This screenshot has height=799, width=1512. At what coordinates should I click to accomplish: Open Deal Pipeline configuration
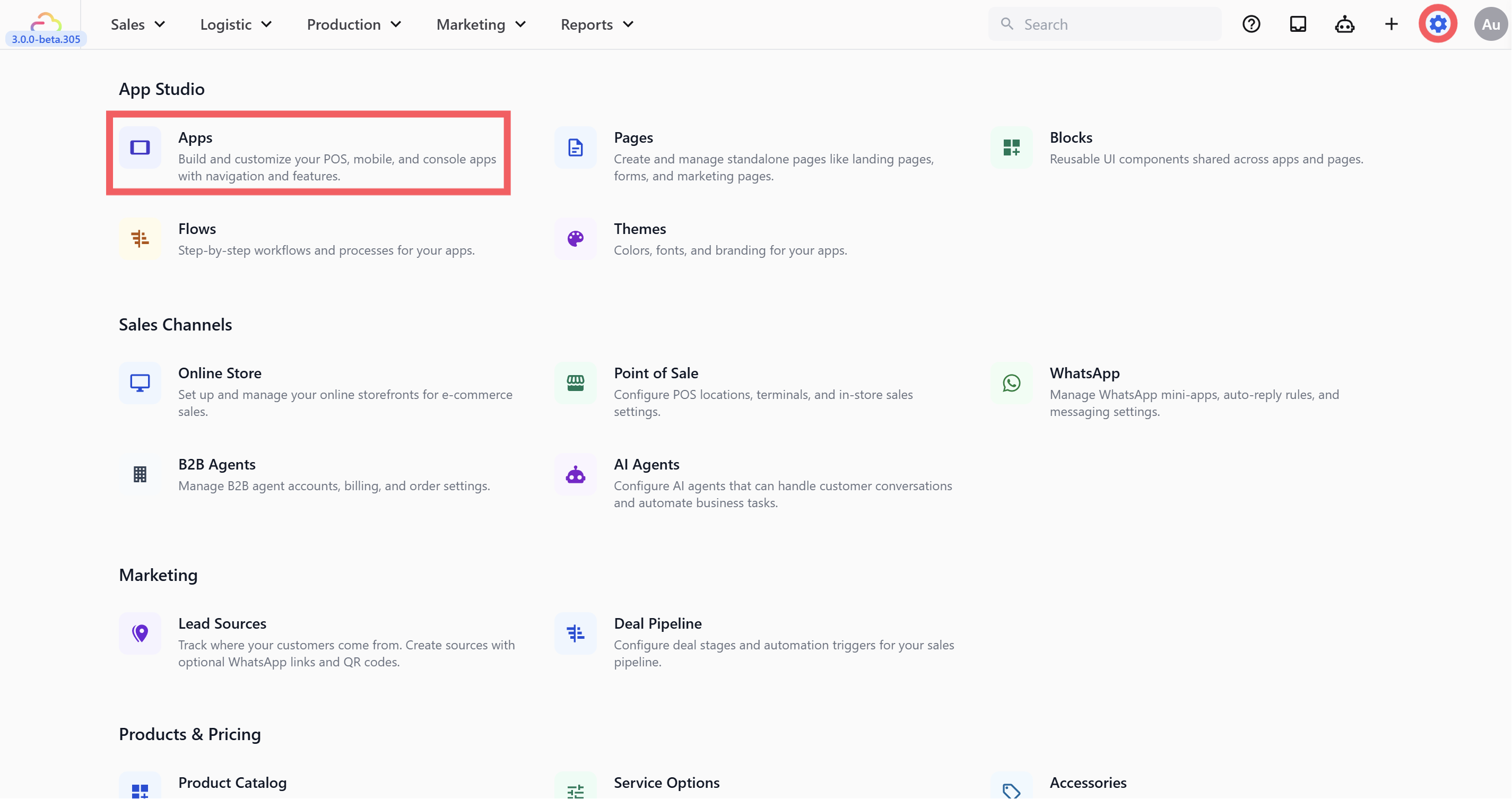pyautogui.click(x=657, y=623)
